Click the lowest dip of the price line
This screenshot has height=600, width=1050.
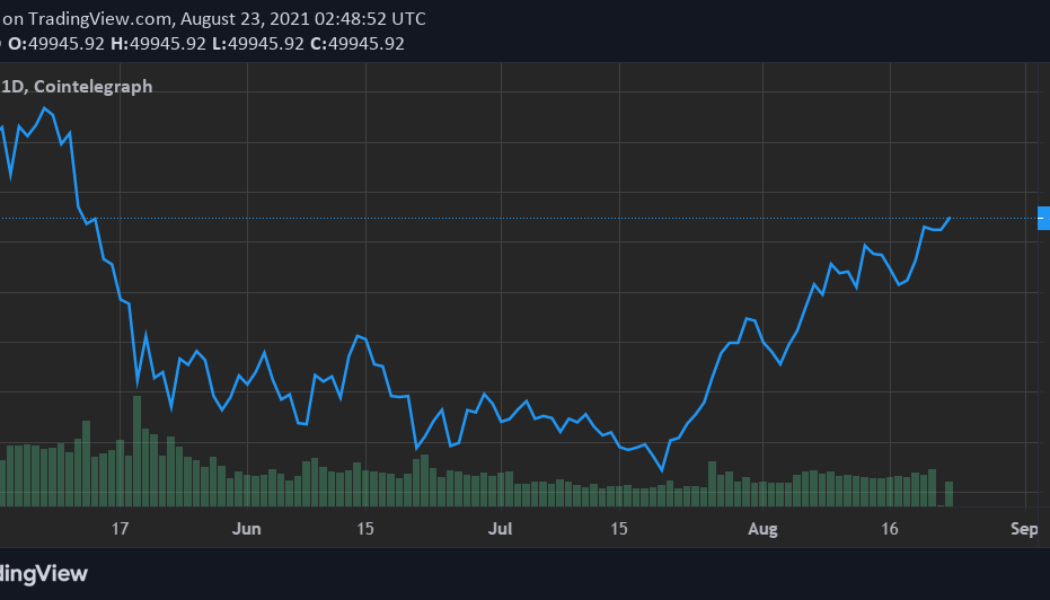(661, 470)
